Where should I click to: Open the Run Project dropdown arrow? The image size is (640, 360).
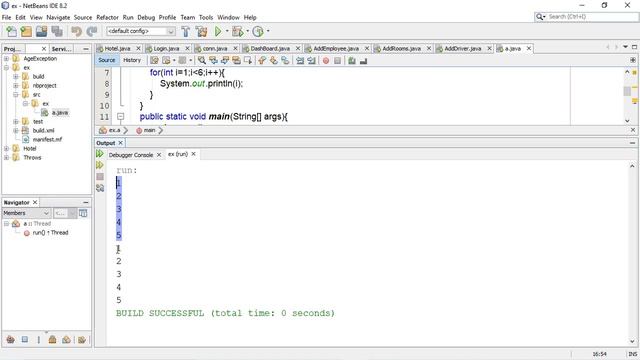(227, 31)
